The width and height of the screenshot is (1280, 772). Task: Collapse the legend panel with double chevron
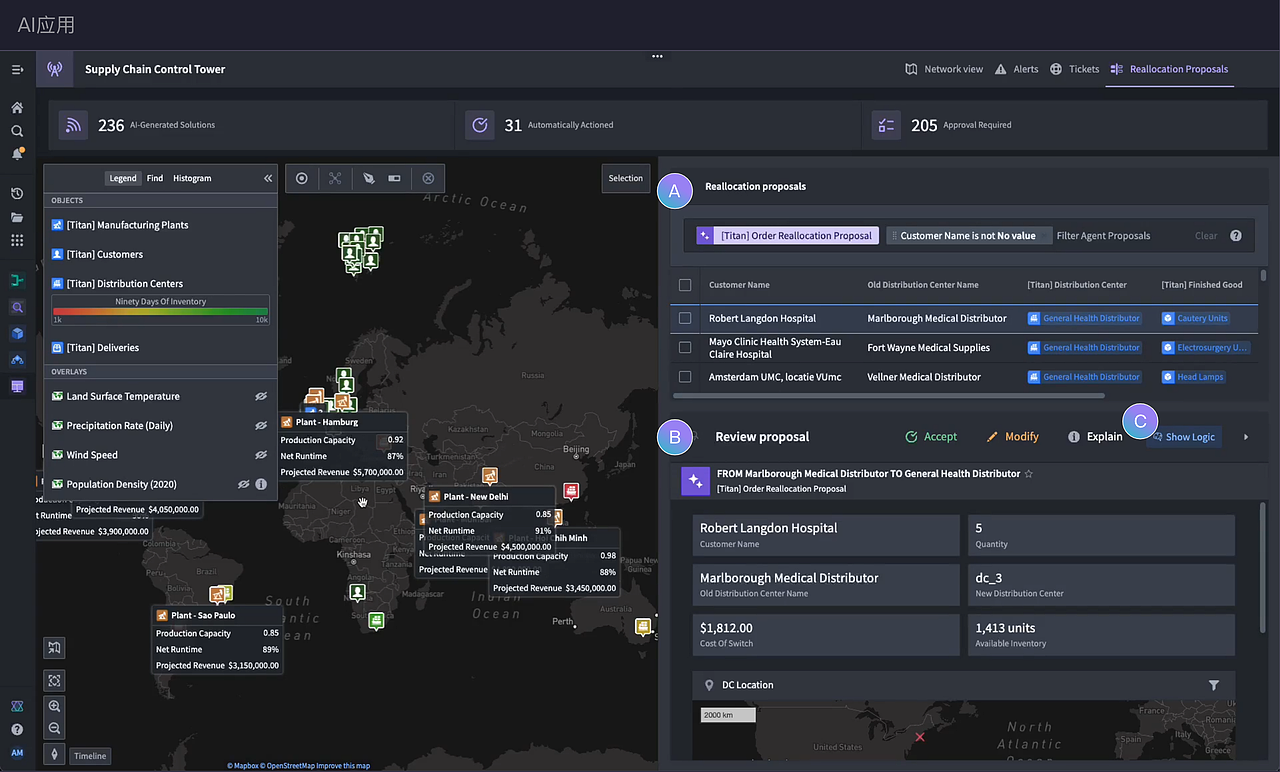coord(268,178)
